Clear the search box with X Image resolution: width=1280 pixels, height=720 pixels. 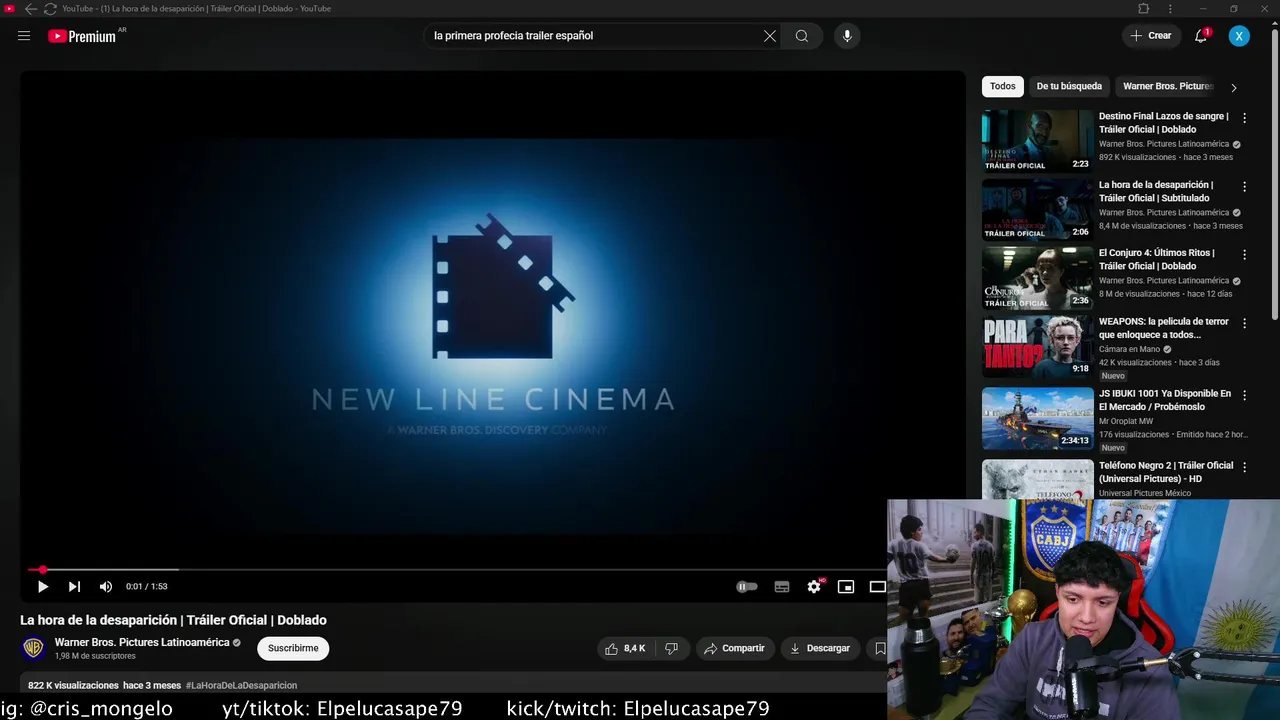coord(770,36)
